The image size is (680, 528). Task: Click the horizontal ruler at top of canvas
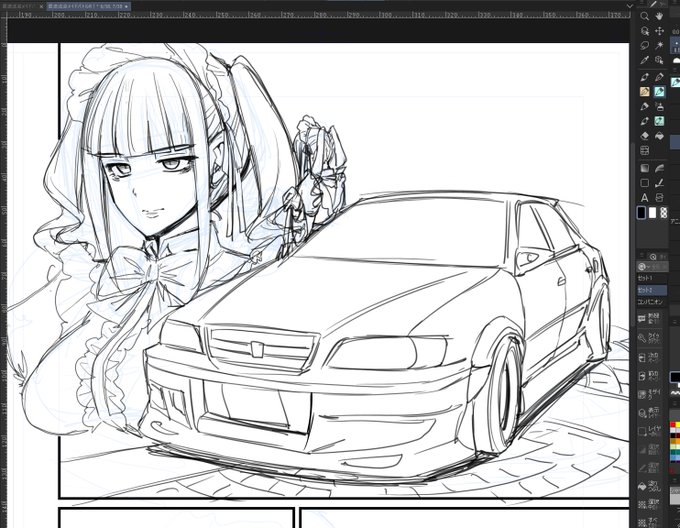click(x=319, y=15)
